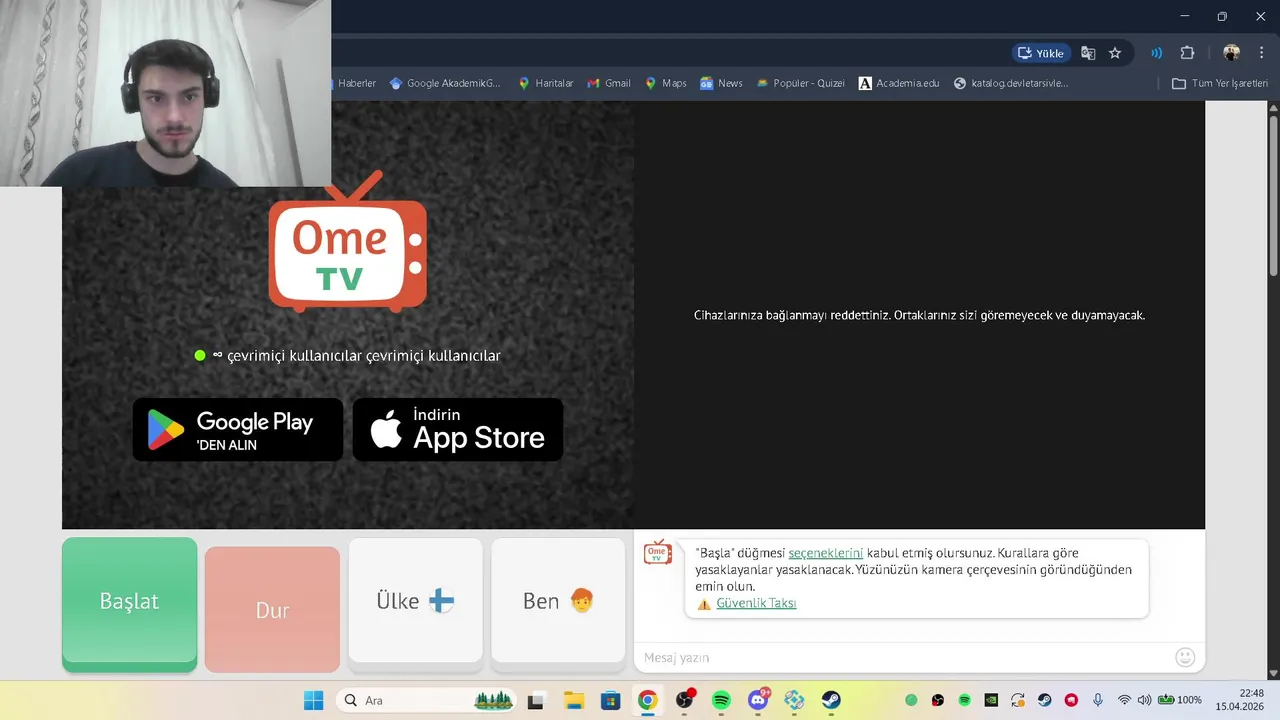Open the Chrome profile avatar
1280x720 pixels.
(x=1231, y=53)
